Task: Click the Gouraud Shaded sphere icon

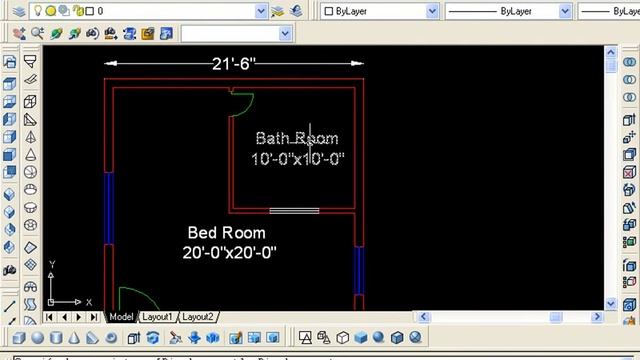Action: [379, 338]
